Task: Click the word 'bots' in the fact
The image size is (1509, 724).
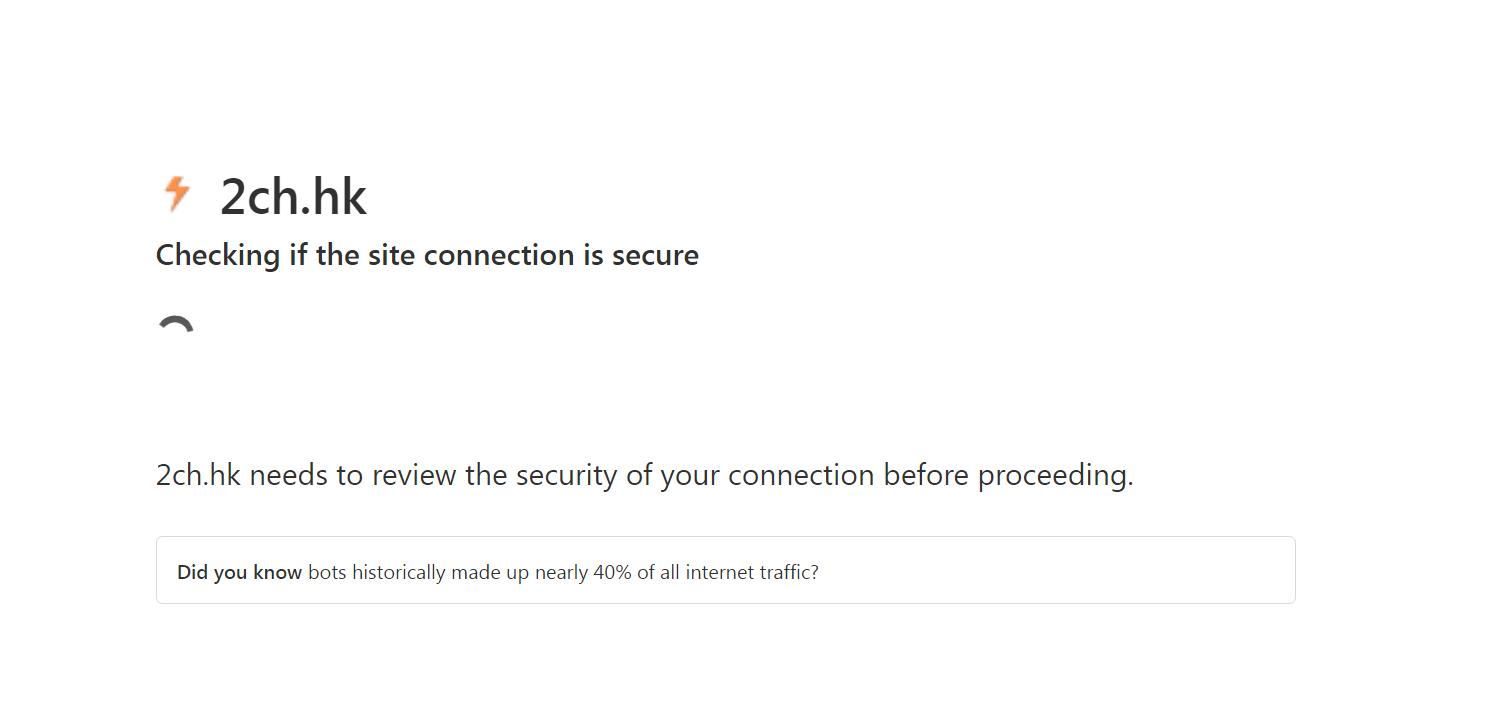Action: [x=327, y=573]
